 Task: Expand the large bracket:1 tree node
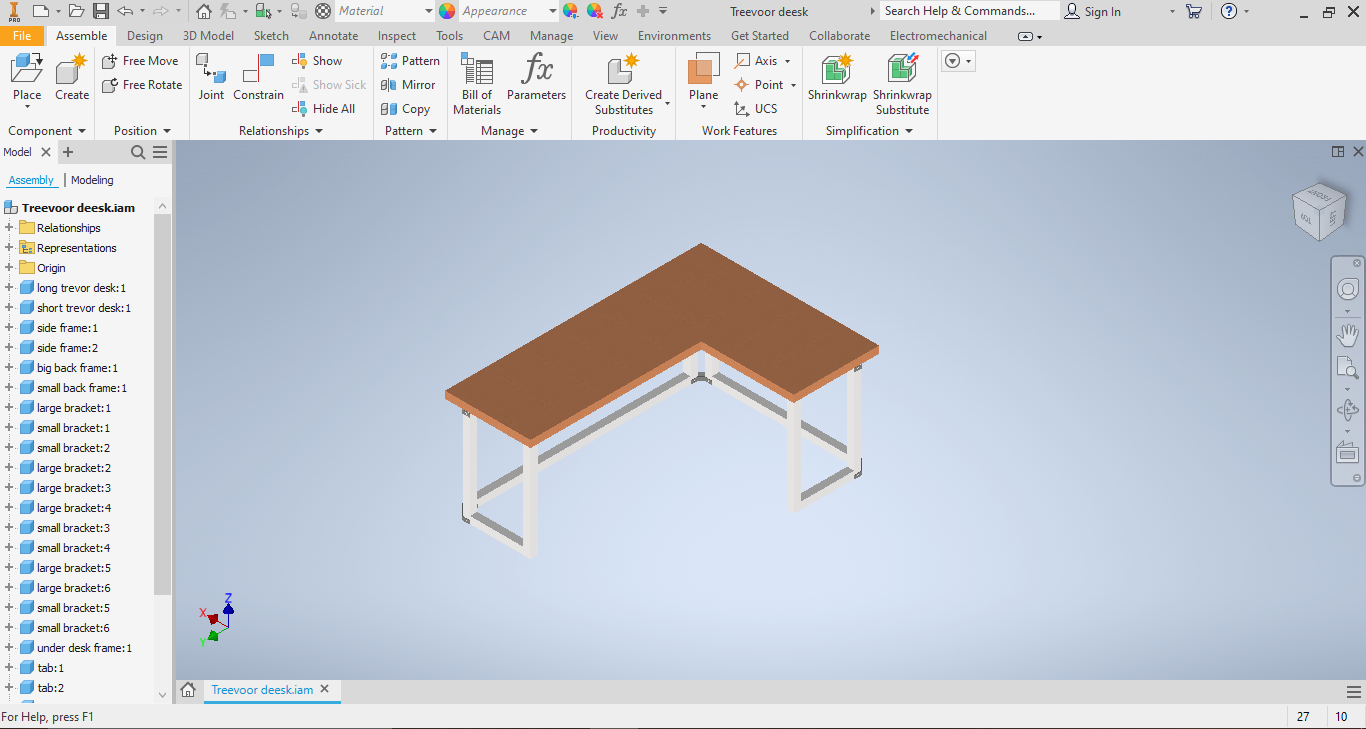10,407
